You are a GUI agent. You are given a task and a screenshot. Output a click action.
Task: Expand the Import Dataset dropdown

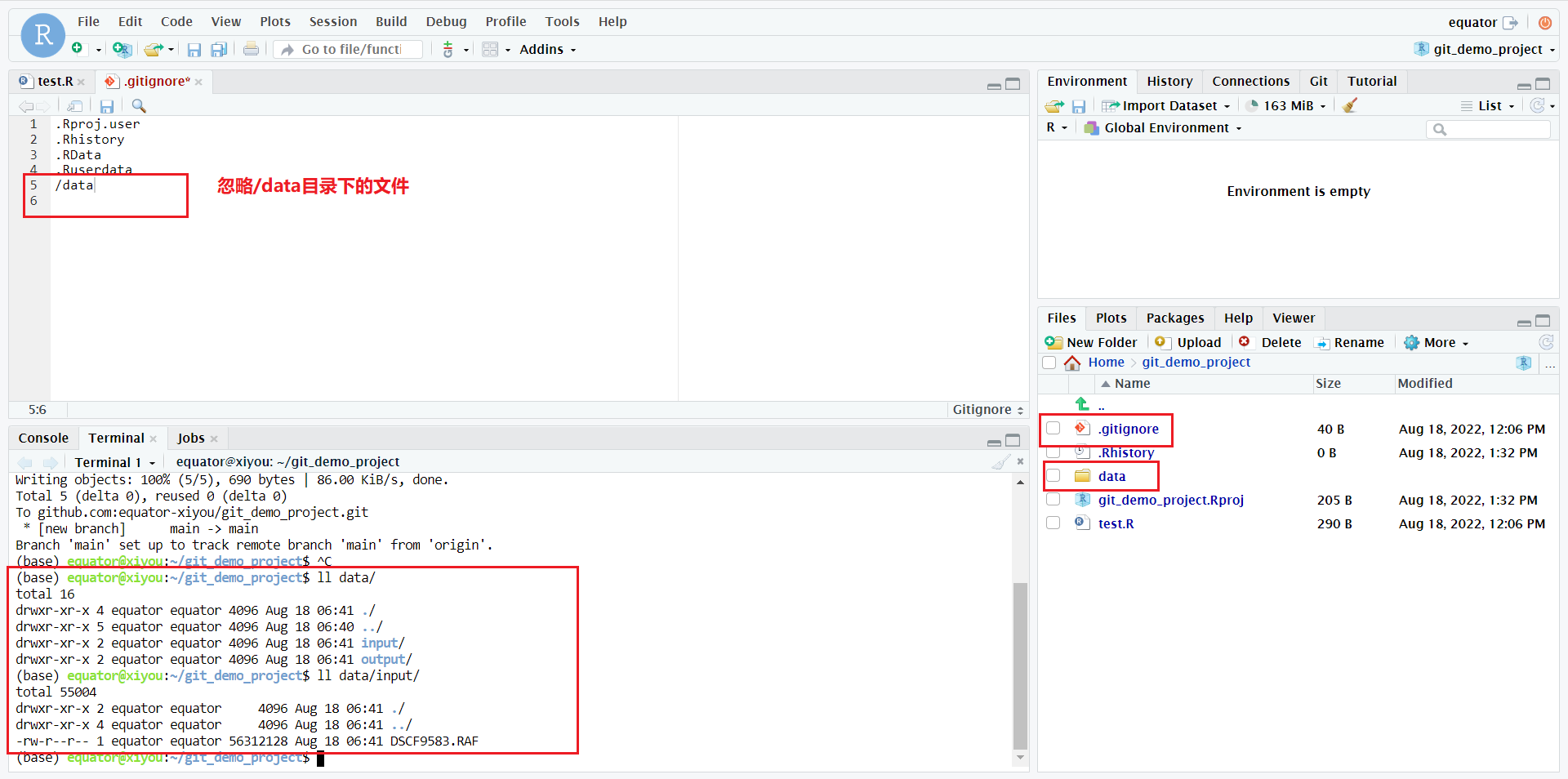[1165, 106]
